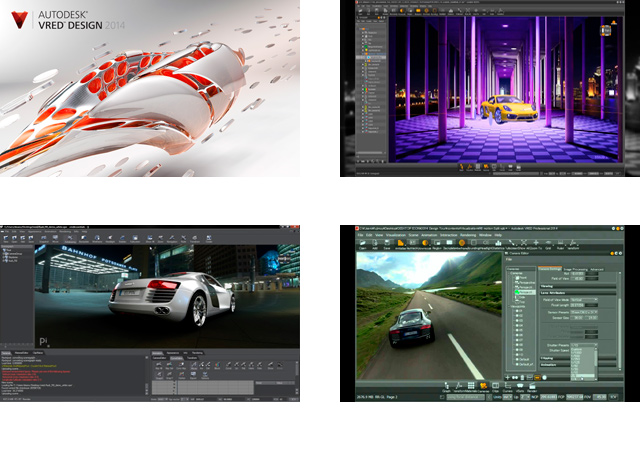The width and height of the screenshot is (640, 450).
Task: Open the Camera Editor File menu
Action: [x=509, y=259]
